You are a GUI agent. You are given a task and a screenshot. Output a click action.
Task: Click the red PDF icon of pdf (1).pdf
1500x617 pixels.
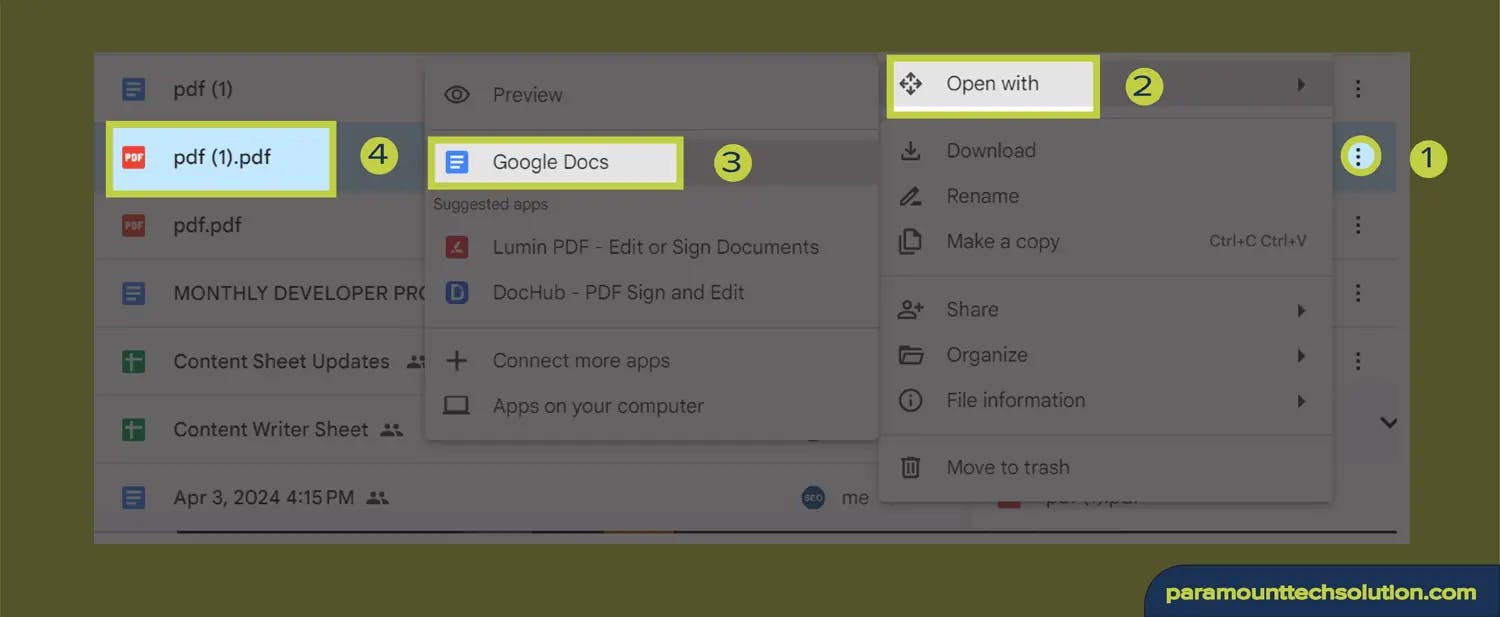(x=133, y=157)
